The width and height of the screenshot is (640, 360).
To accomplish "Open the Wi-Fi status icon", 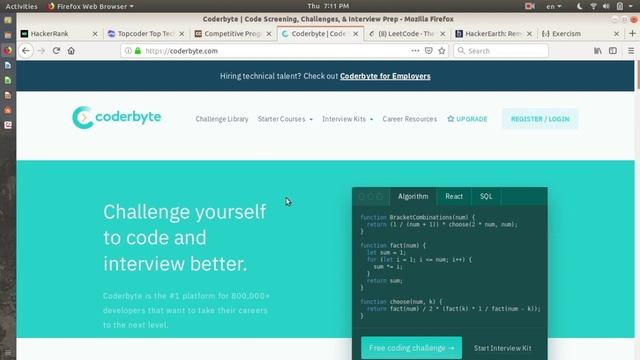I will point(593,6).
